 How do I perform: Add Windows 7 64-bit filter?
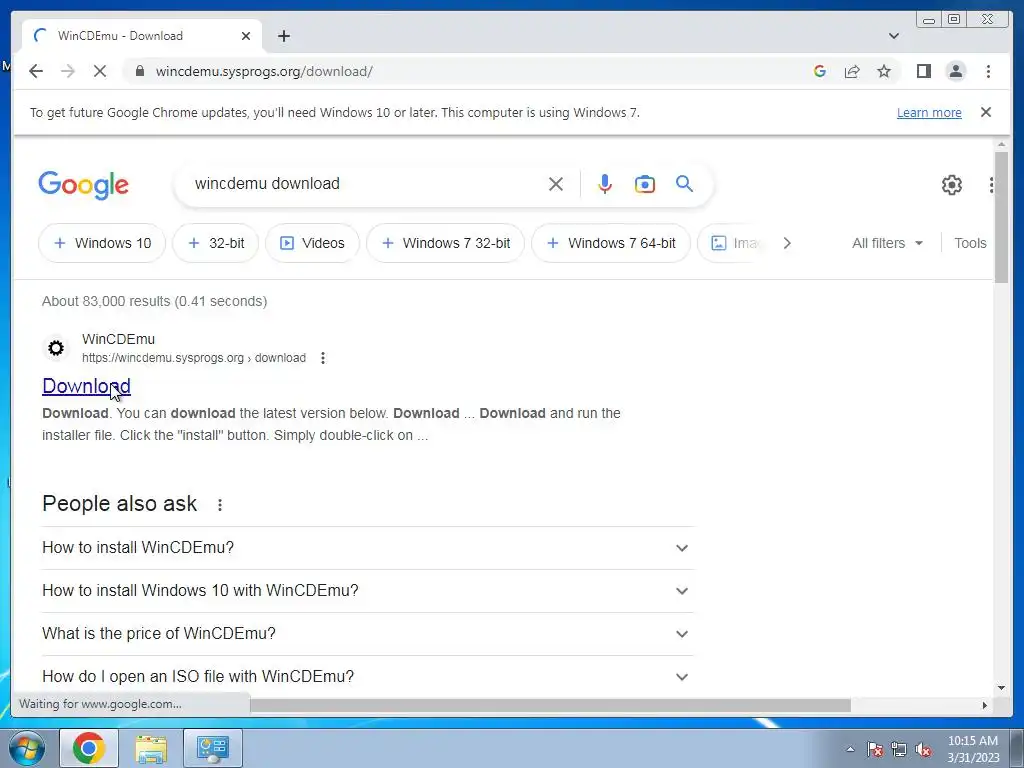tap(611, 243)
